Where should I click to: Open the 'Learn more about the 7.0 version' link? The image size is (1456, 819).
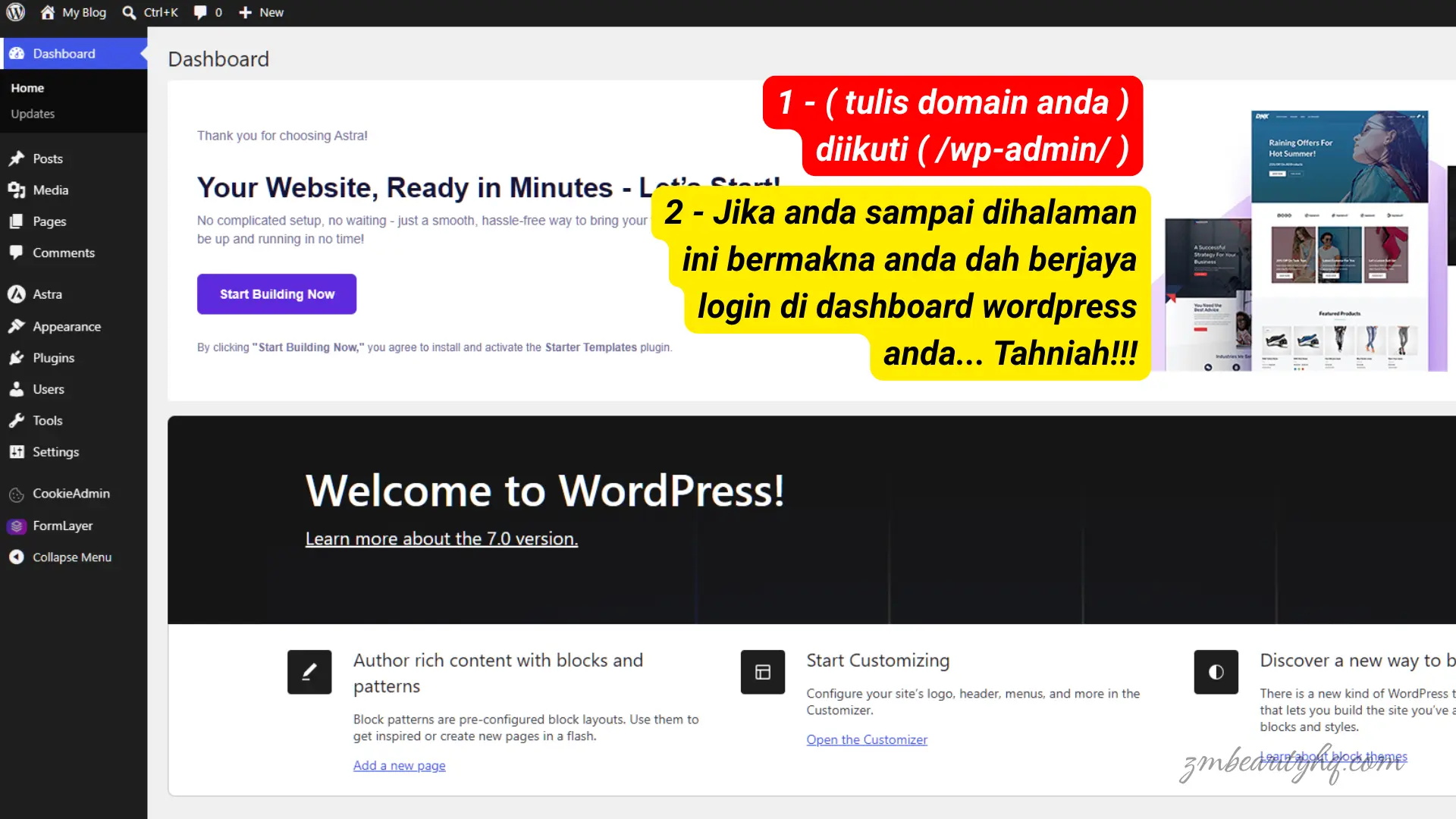(x=441, y=539)
